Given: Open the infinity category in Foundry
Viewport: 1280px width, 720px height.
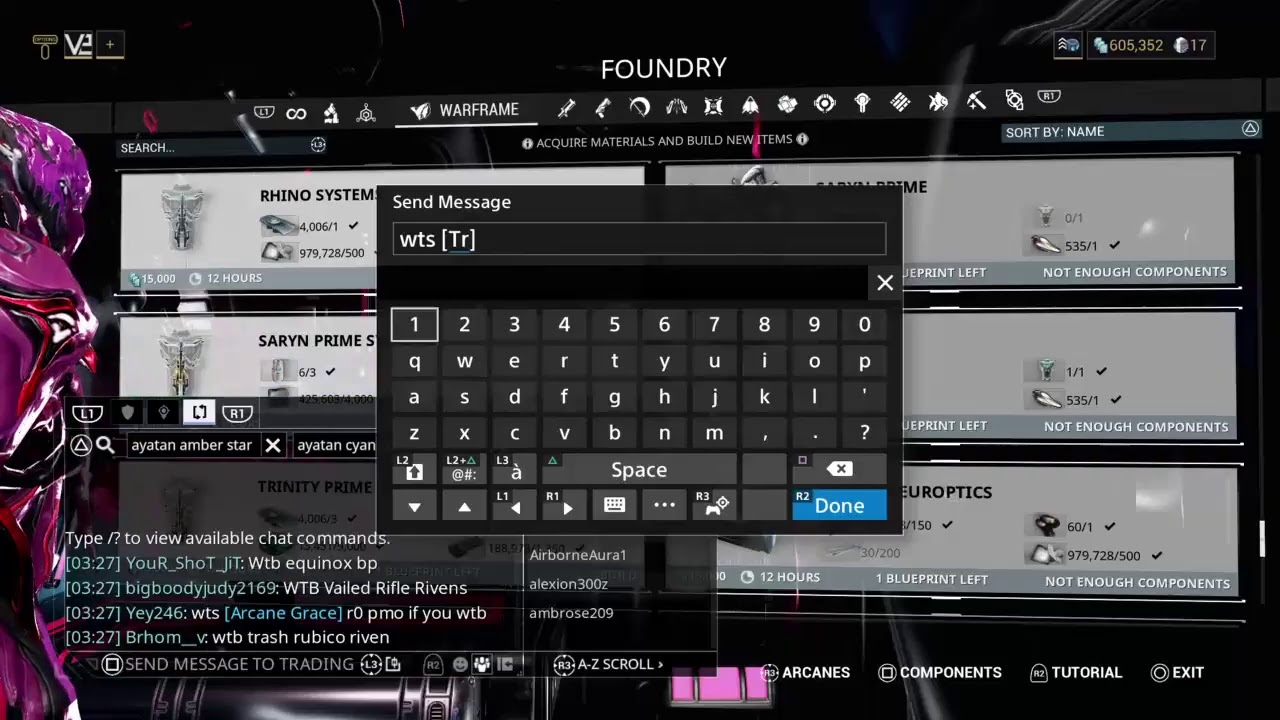Looking at the screenshot, I should [x=296, y=113].
